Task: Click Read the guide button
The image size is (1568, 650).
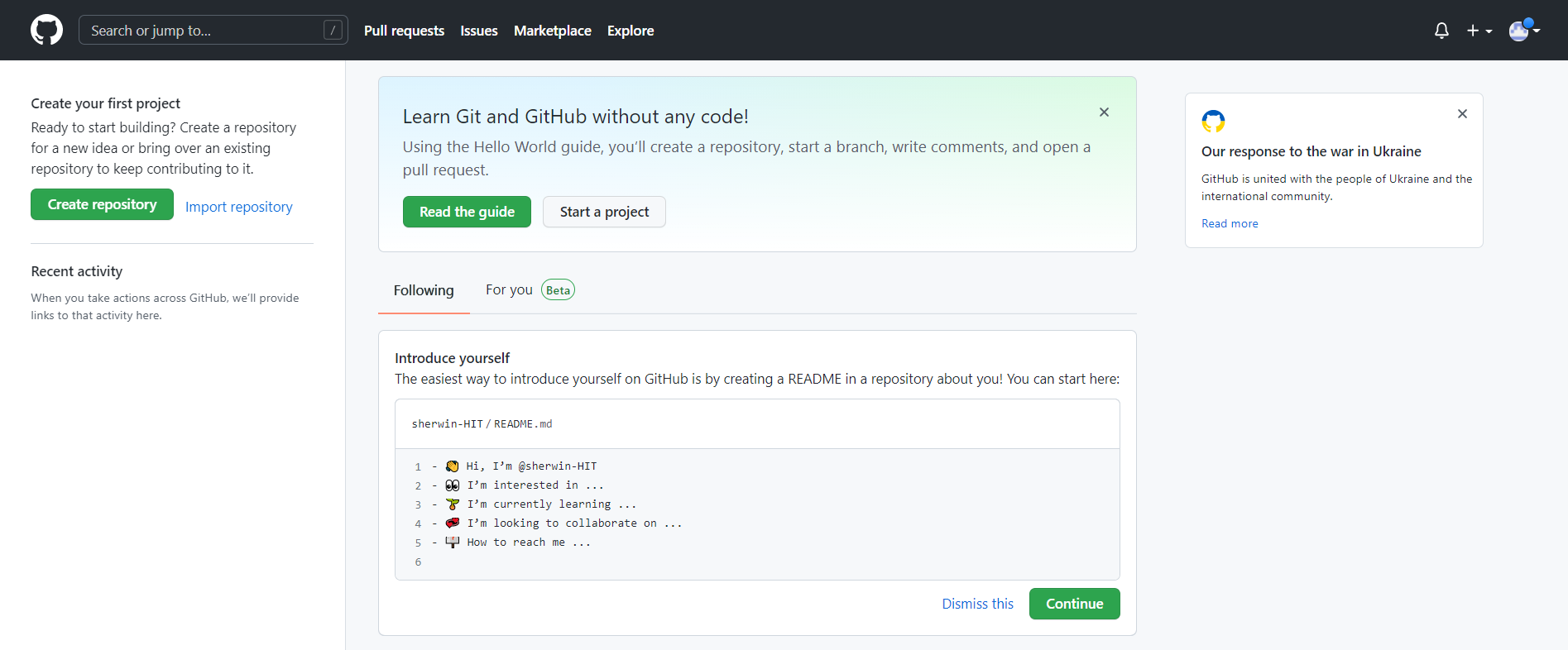Action: point(467,212)
